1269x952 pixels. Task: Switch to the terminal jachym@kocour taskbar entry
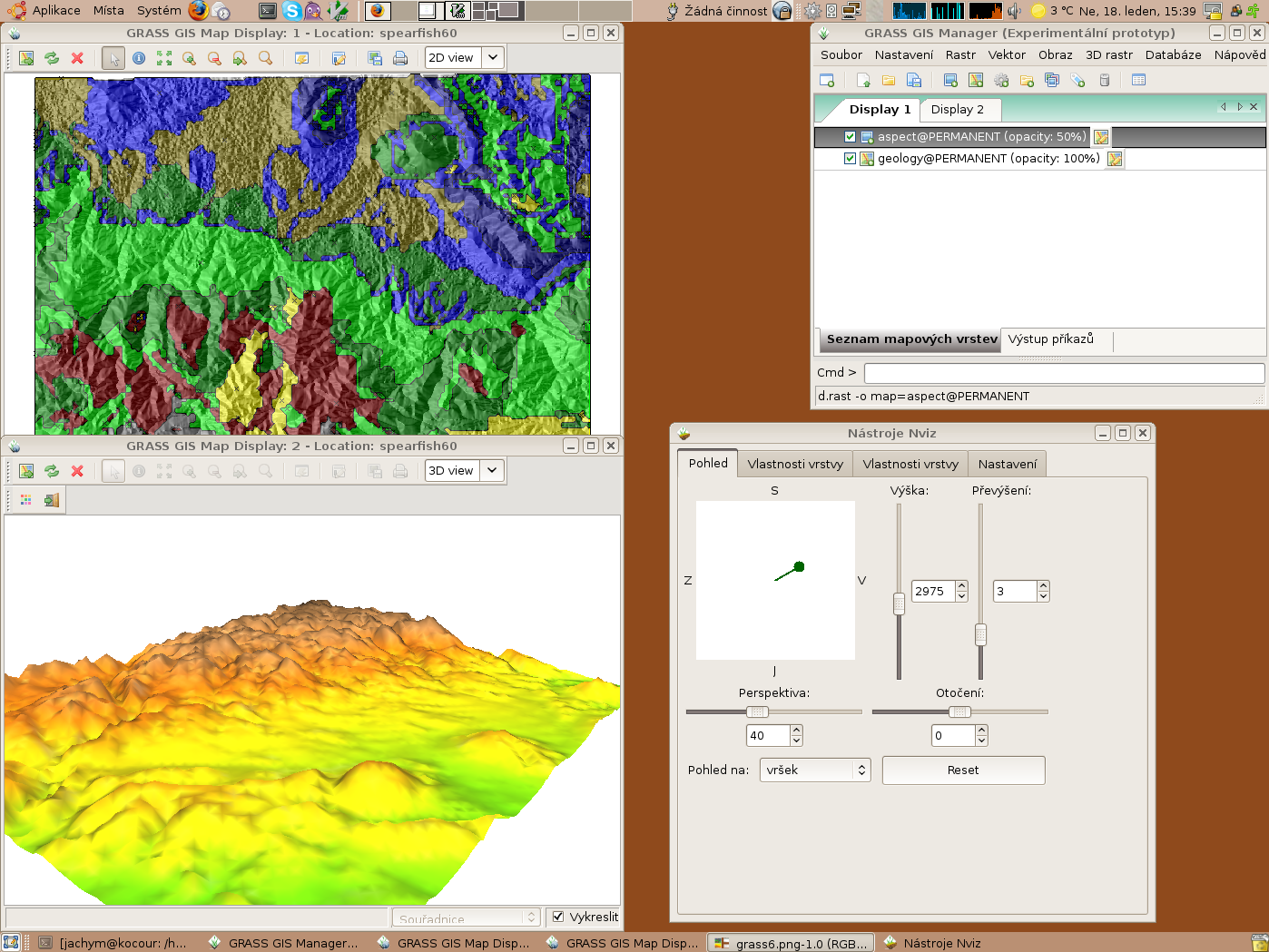pos(113,943)
